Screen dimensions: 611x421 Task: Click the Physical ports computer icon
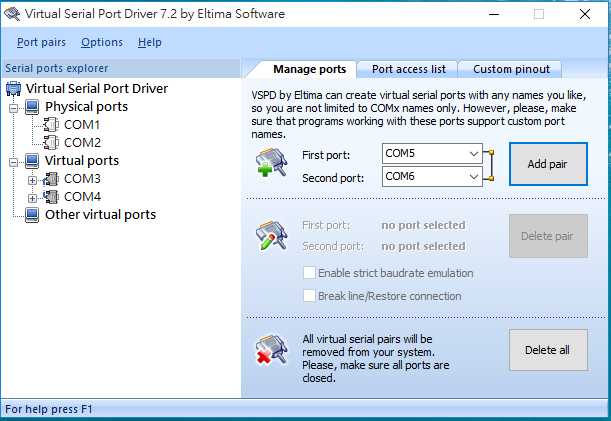(32, 107)
